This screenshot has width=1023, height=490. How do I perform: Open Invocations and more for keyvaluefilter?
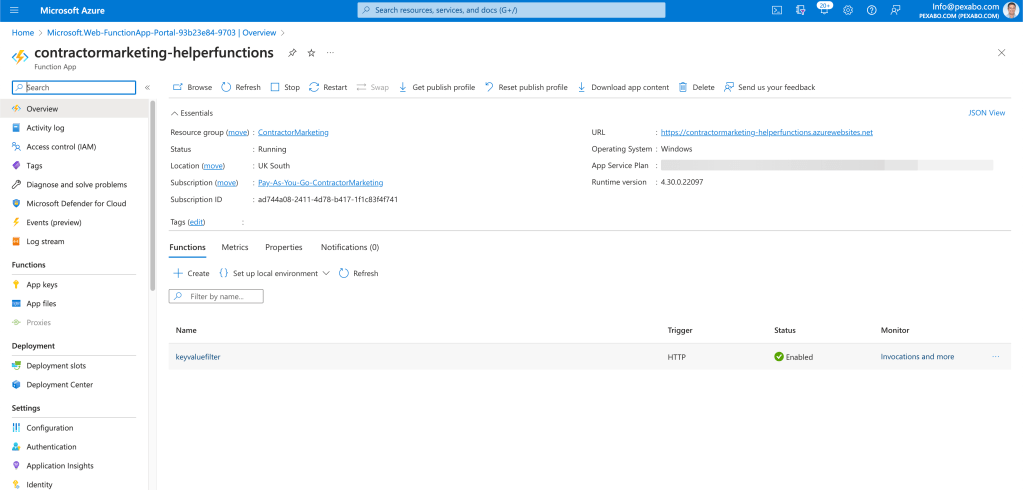point(917,357)
